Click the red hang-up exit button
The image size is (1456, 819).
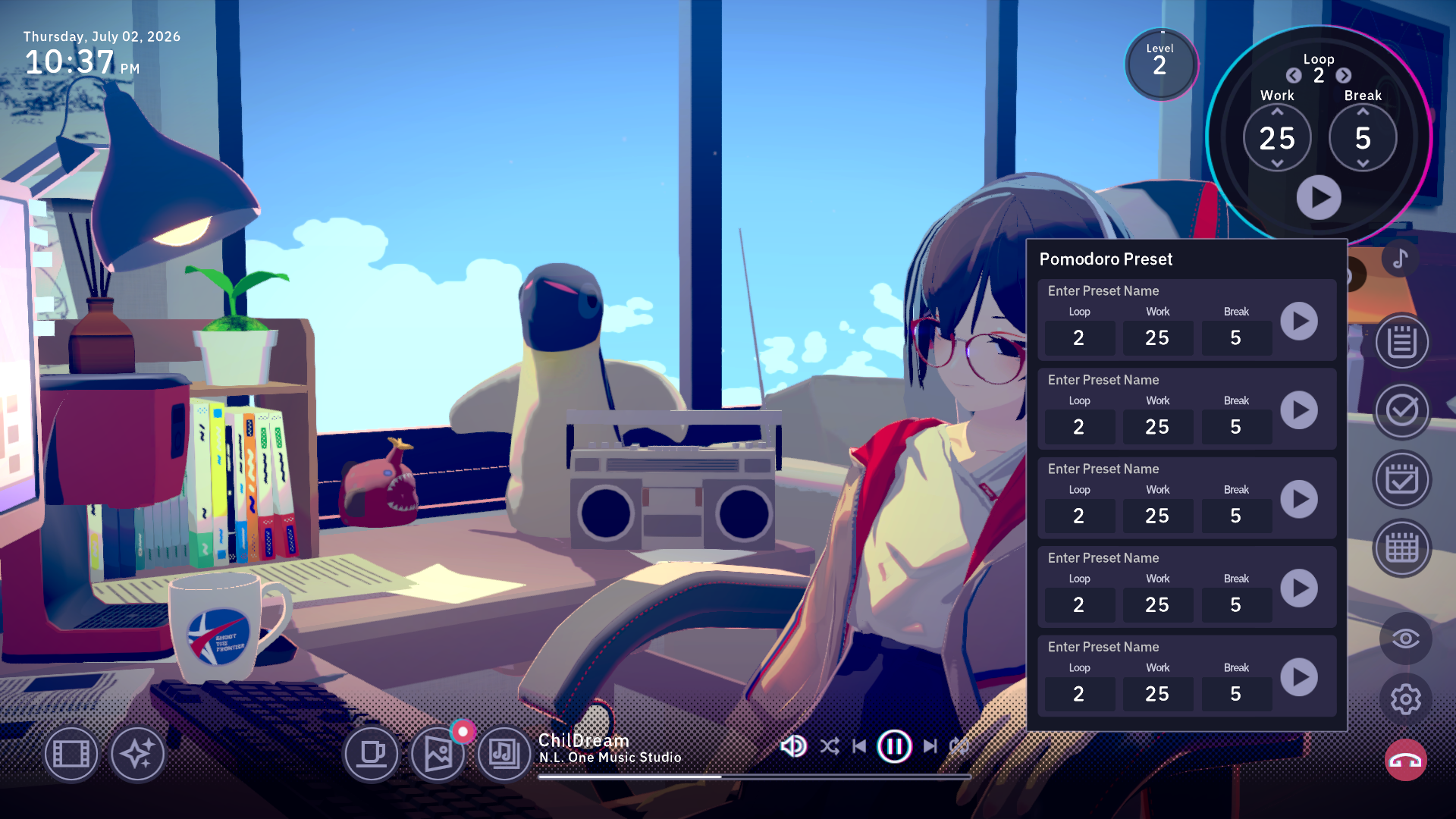point(1405,760)
